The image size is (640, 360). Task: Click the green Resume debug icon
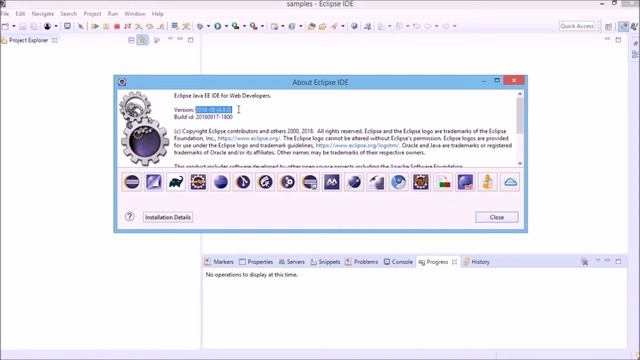click(x=95, y=26)
